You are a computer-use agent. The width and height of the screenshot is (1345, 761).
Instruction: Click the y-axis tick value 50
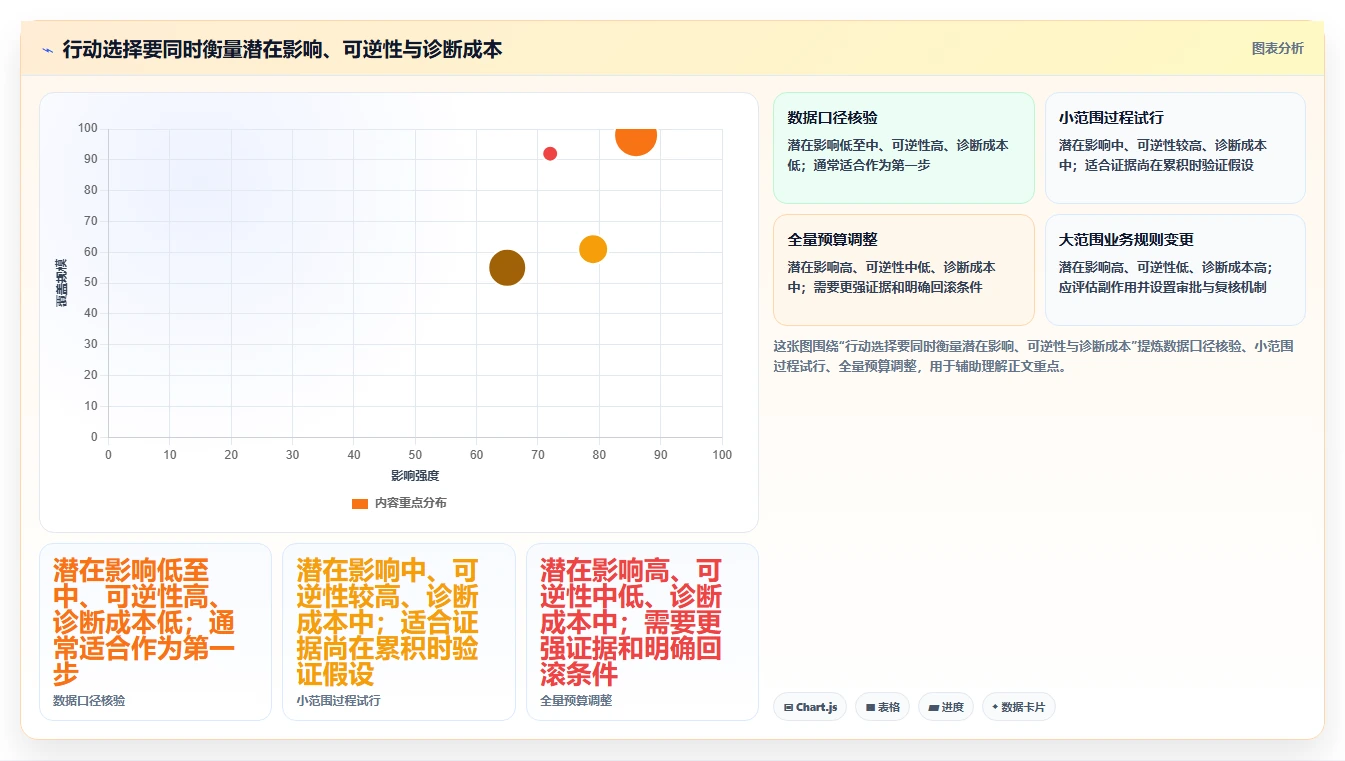(91, 283)
